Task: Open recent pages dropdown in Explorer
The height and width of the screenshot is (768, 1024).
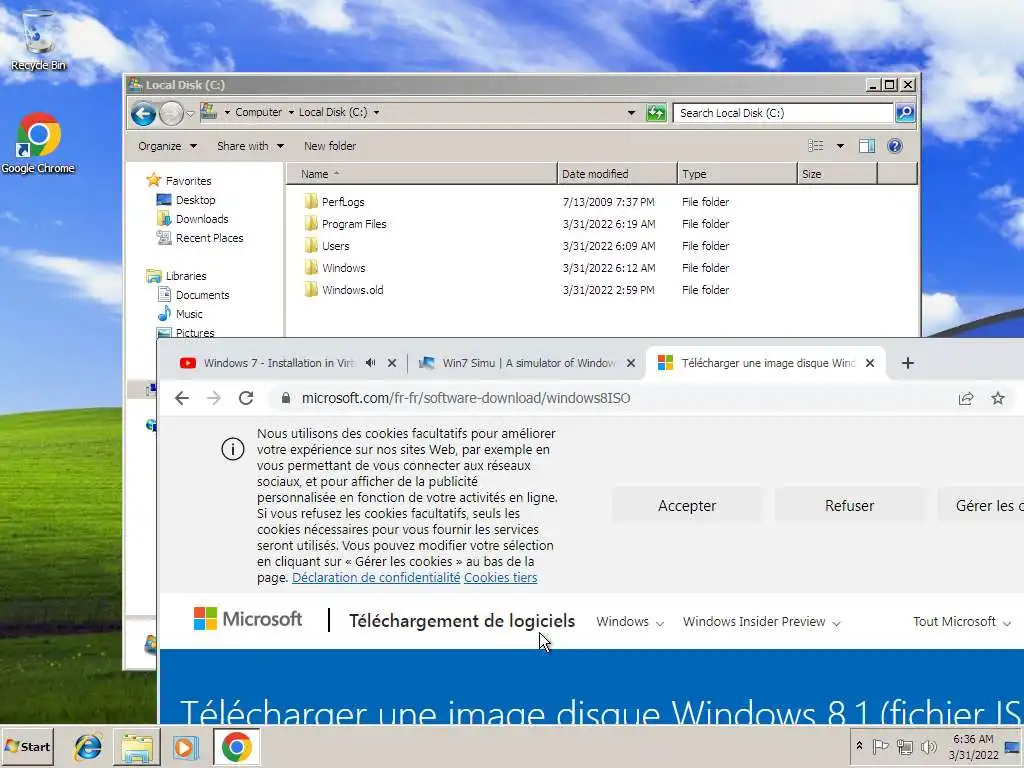Action: pos(190,114)
